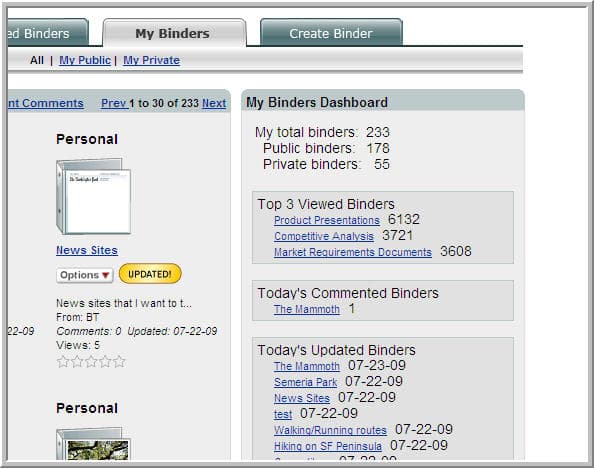The image size is (594, 468).
Task: Open the News Sites binder title link
Action: 87,250
